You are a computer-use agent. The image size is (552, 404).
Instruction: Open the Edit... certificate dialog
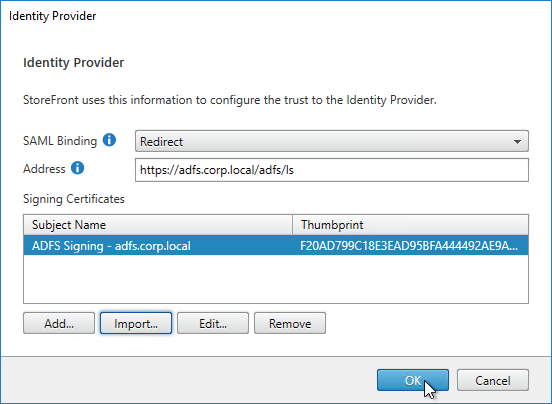coord(213,323)
